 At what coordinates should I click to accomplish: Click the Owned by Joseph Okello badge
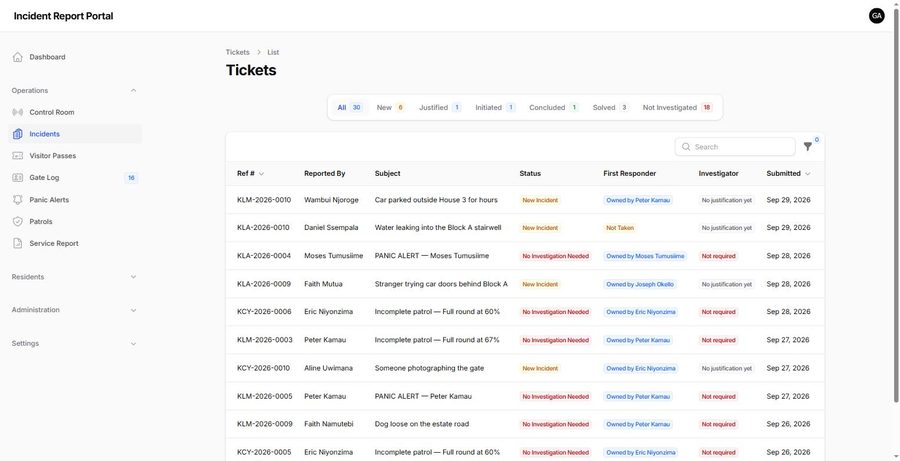(640, 284)
